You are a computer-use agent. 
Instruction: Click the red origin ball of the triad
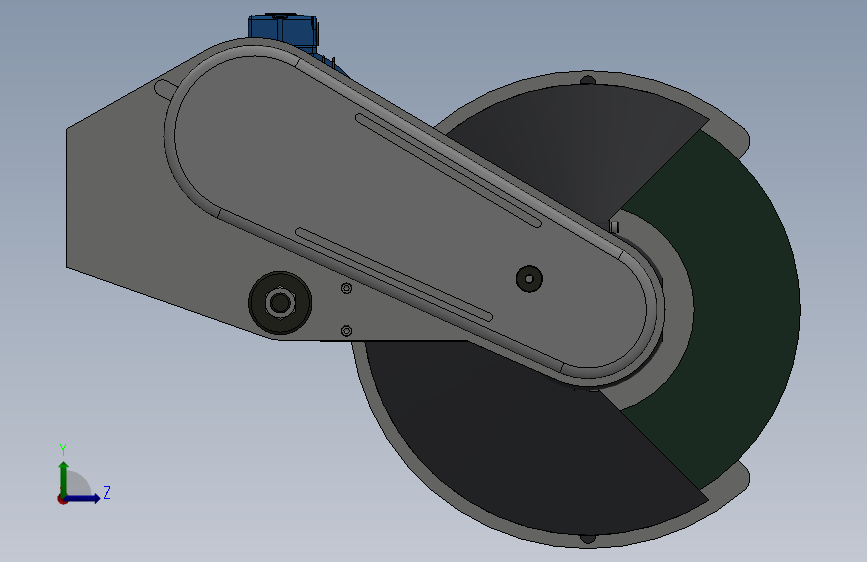(62, 499)
